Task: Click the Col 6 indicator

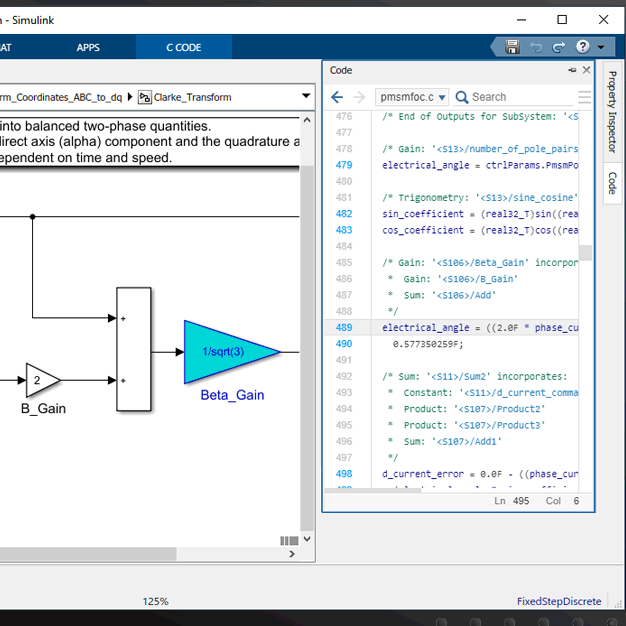Action: click(563, 501)
